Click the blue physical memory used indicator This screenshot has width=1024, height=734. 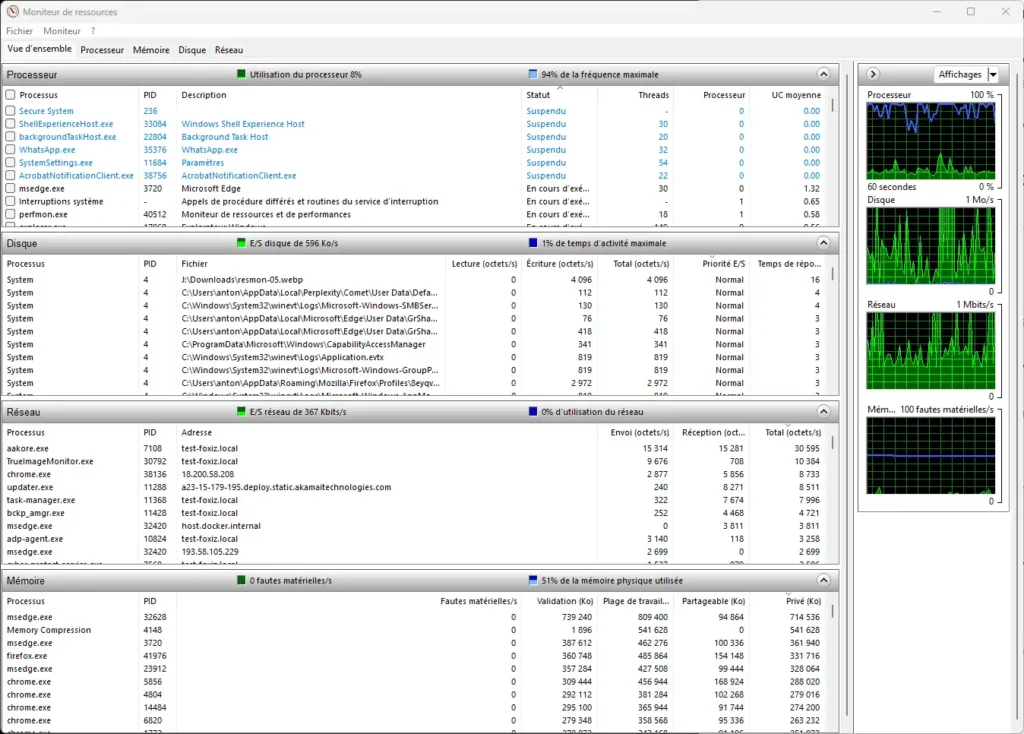(x=533, y=580)
